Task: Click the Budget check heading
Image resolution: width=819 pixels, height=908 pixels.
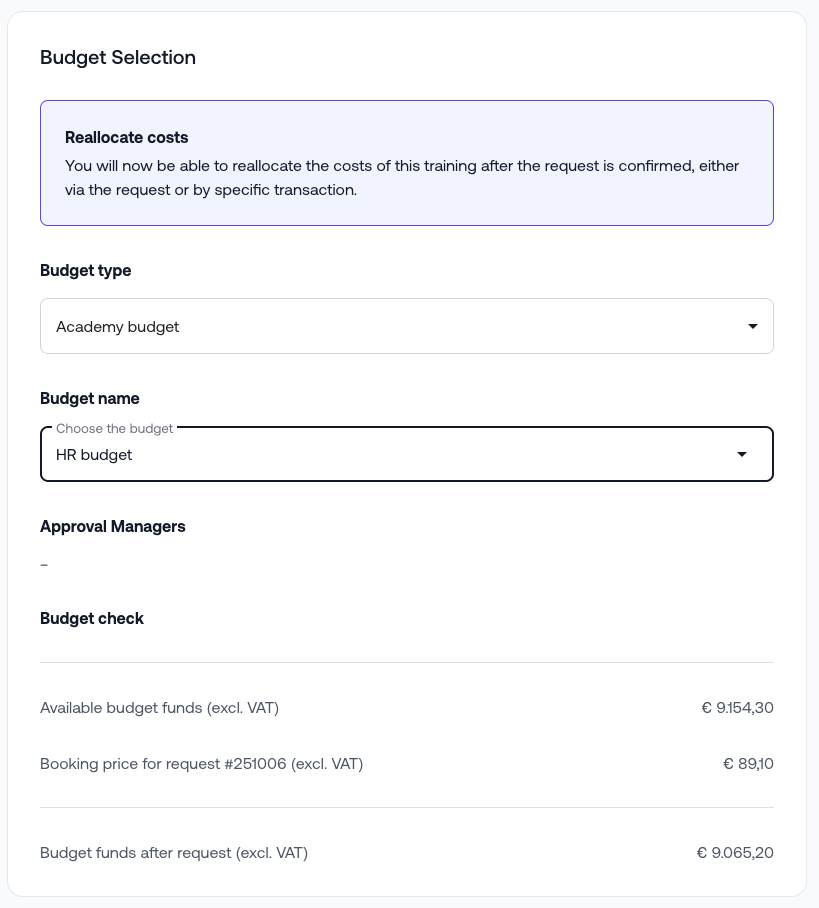Action: tap(92, 618)
